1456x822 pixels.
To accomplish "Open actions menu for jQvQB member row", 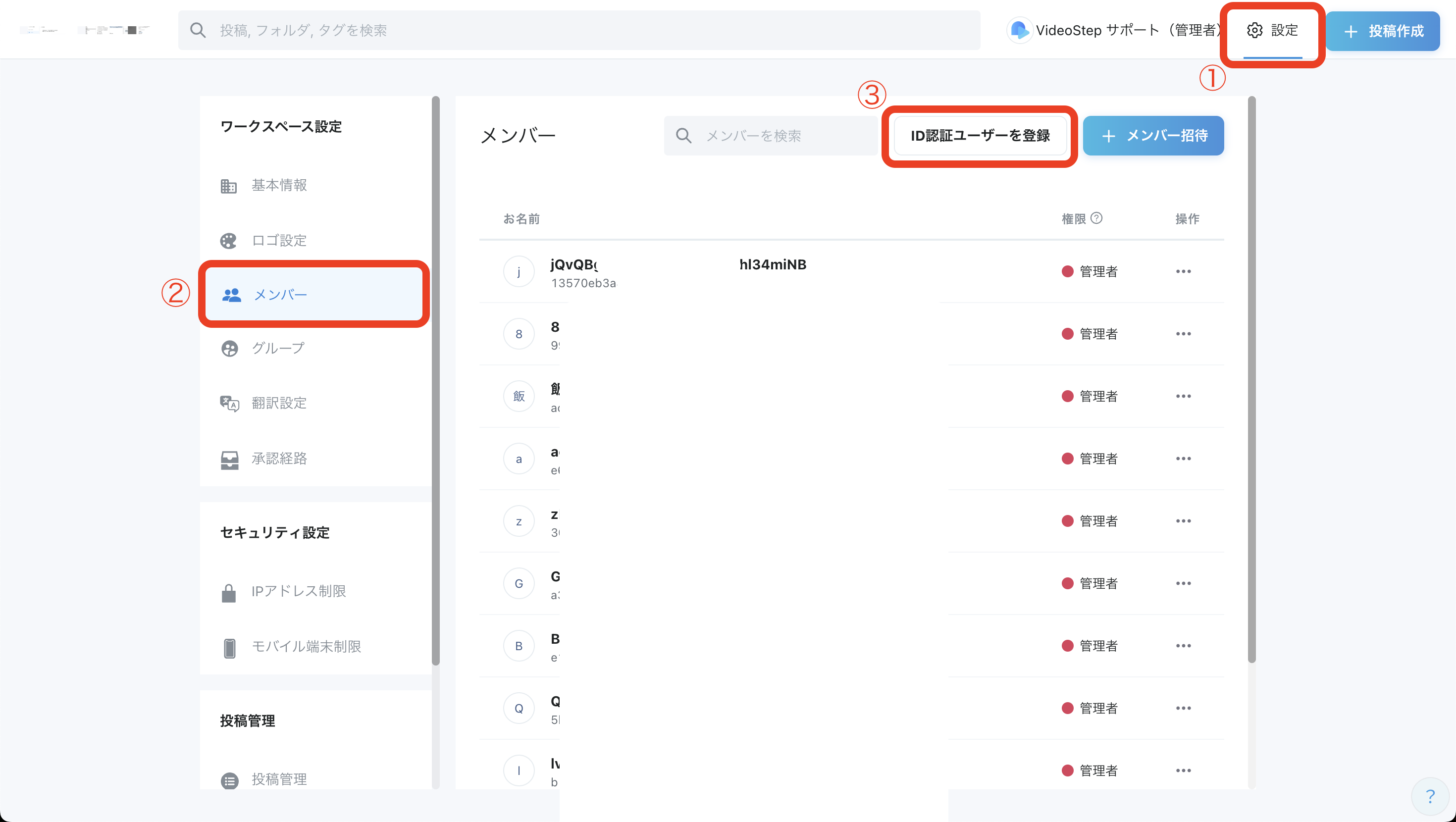I will [x=1183, y=272].
